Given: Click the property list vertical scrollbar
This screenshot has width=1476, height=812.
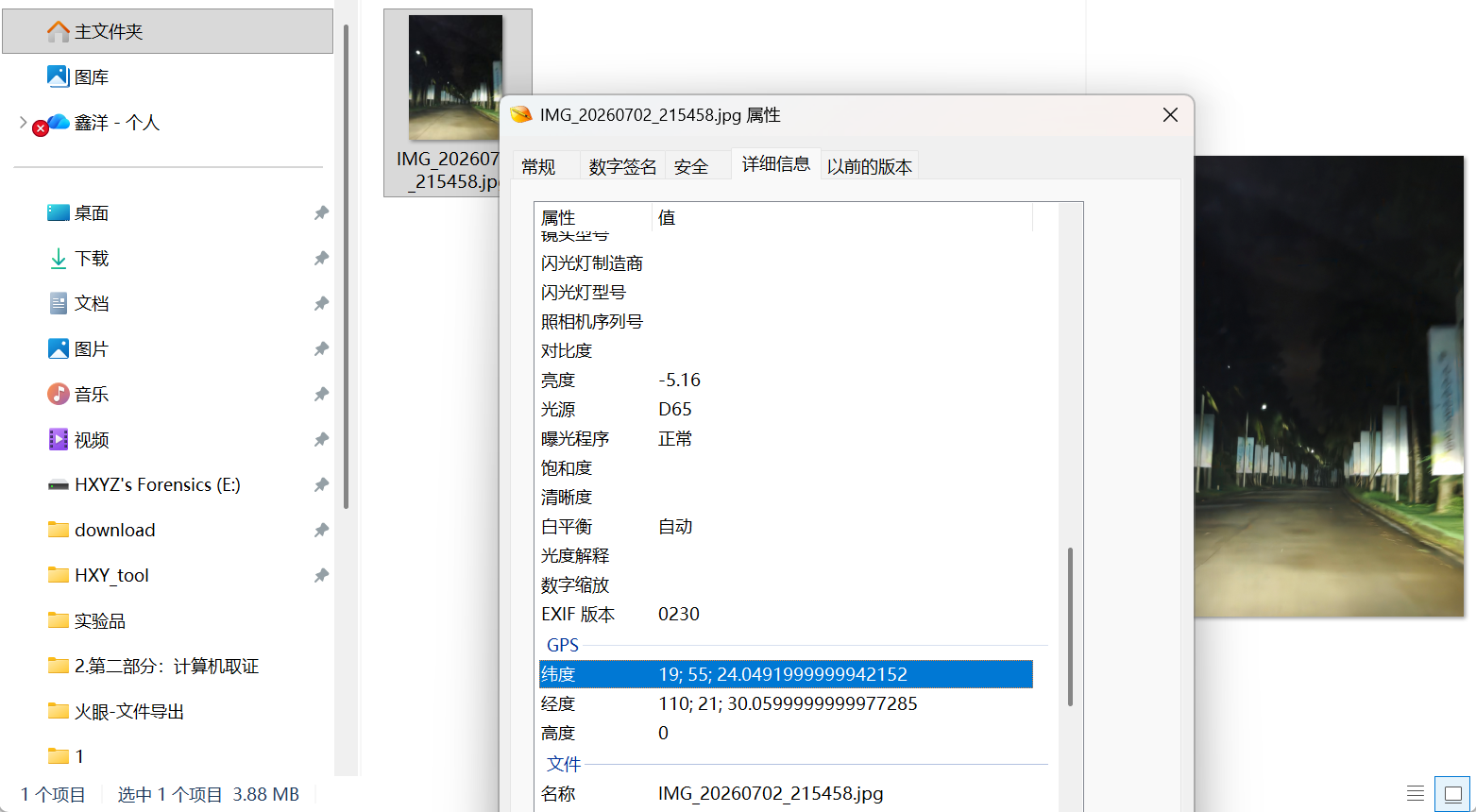Looking at the screenshot, I should click(1070, 625).
